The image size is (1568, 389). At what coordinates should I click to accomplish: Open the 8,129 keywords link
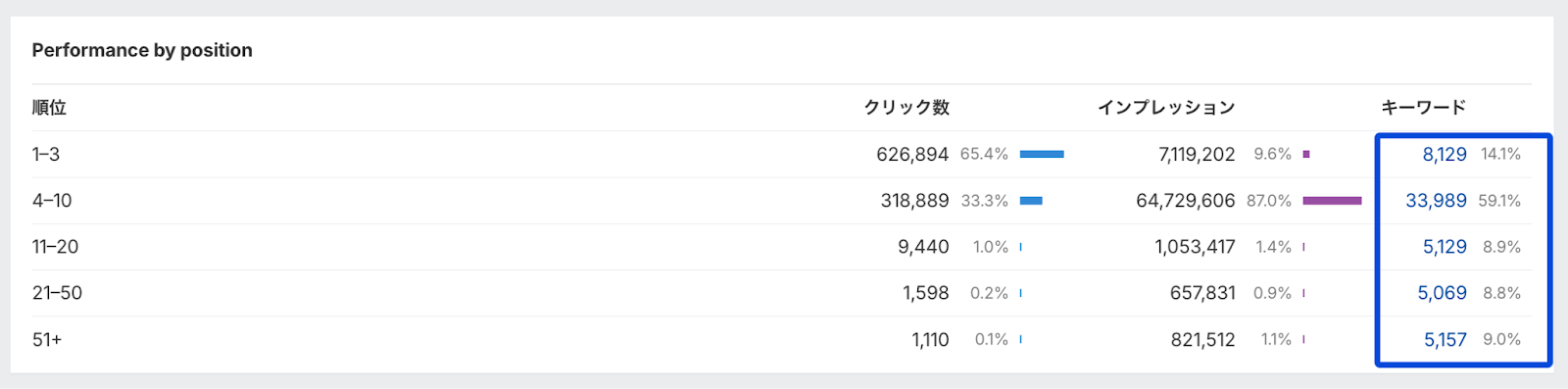(1445, 154)
